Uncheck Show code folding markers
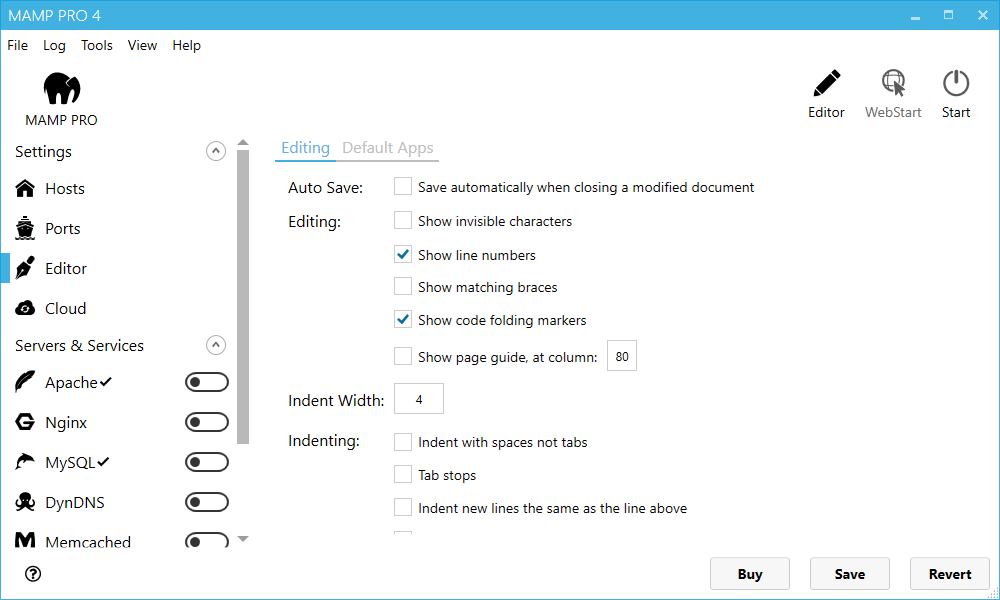The height and width of the screenshot is (600, 1000). click(x=403, y=319)
